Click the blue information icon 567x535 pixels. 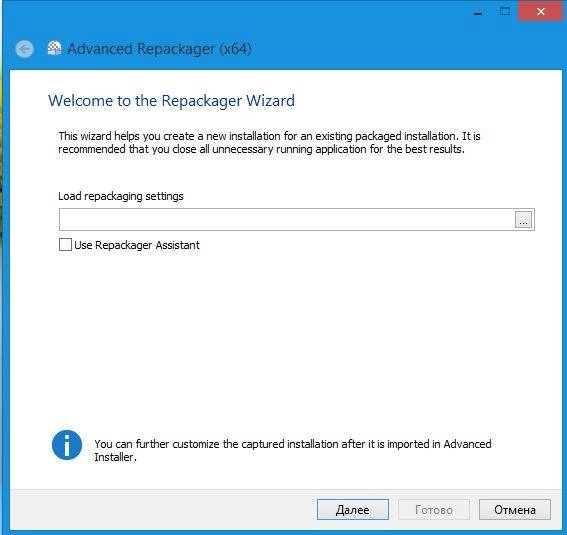click(x=67, y=445)
